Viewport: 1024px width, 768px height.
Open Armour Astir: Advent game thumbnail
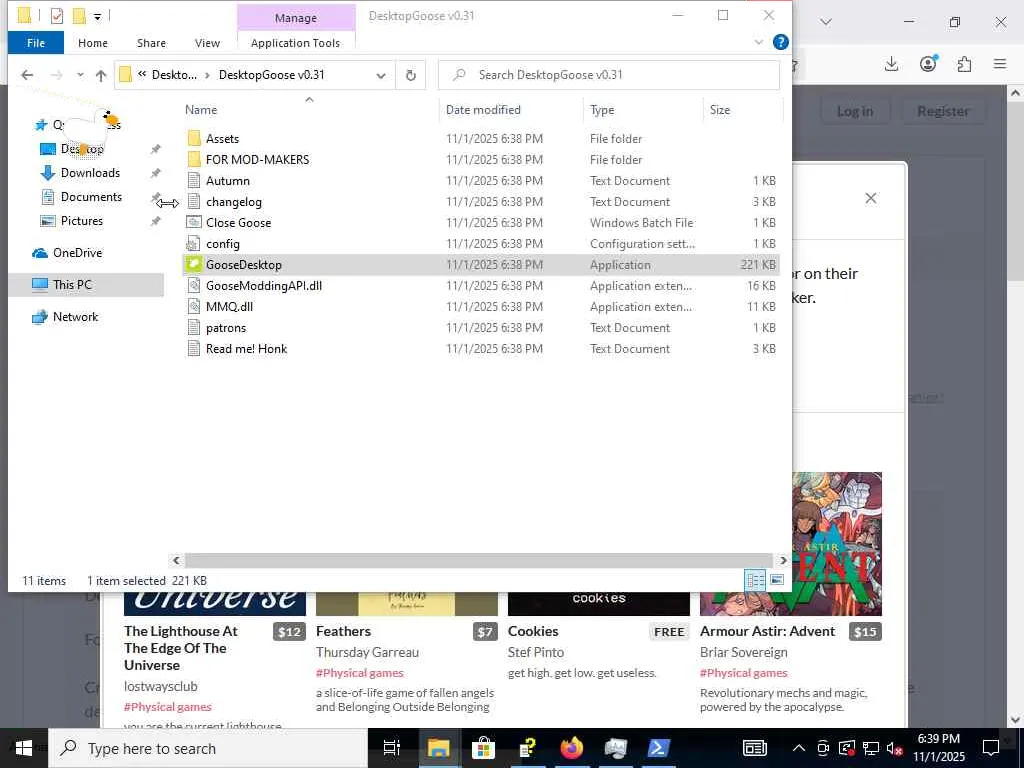(x=837, y=543)
